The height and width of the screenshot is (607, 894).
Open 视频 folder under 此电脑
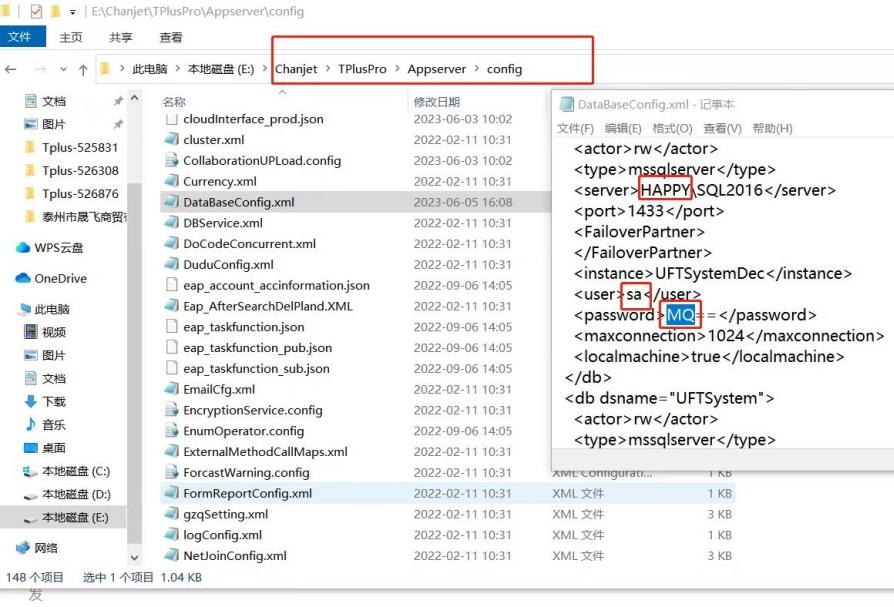click(x=54, y=332)
